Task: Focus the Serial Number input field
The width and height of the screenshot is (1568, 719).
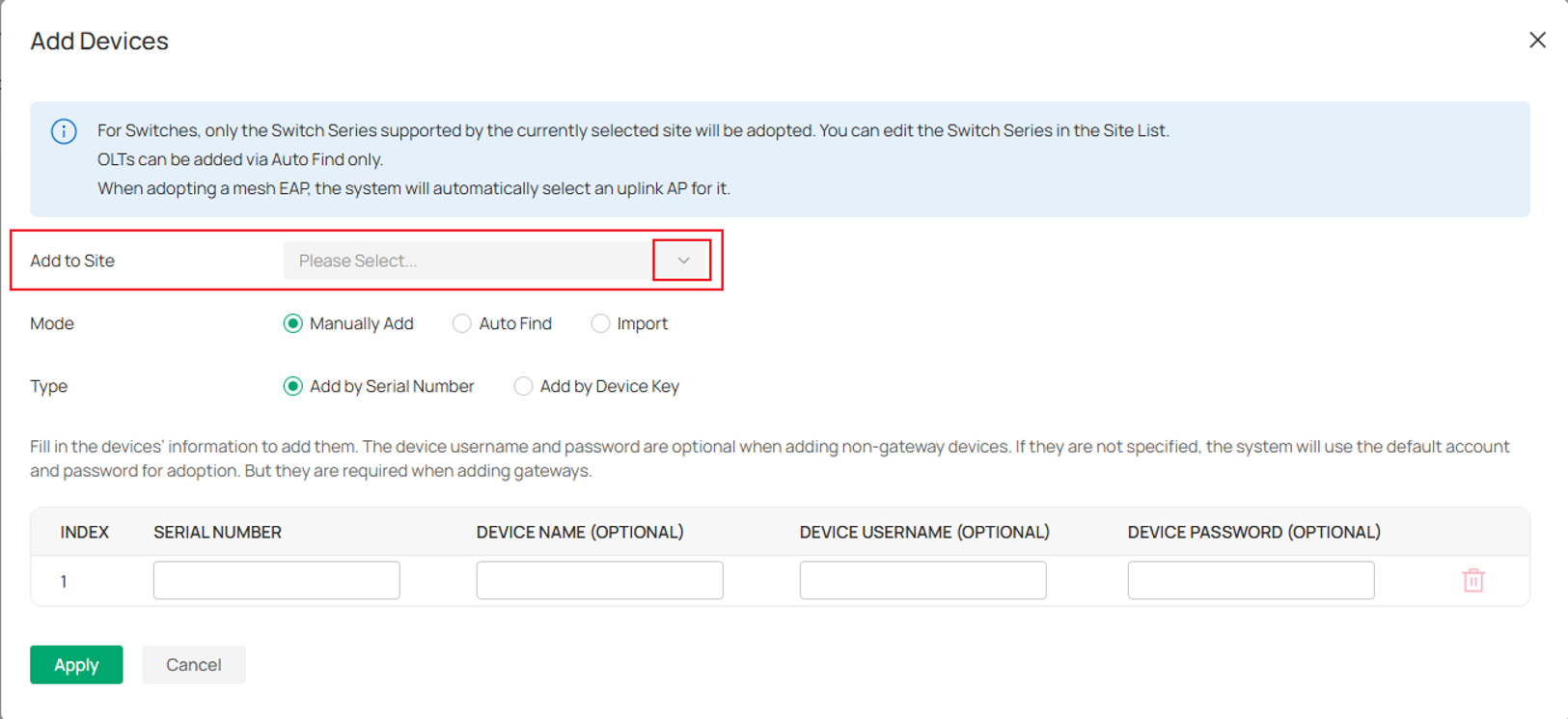Action: [277, 580]
